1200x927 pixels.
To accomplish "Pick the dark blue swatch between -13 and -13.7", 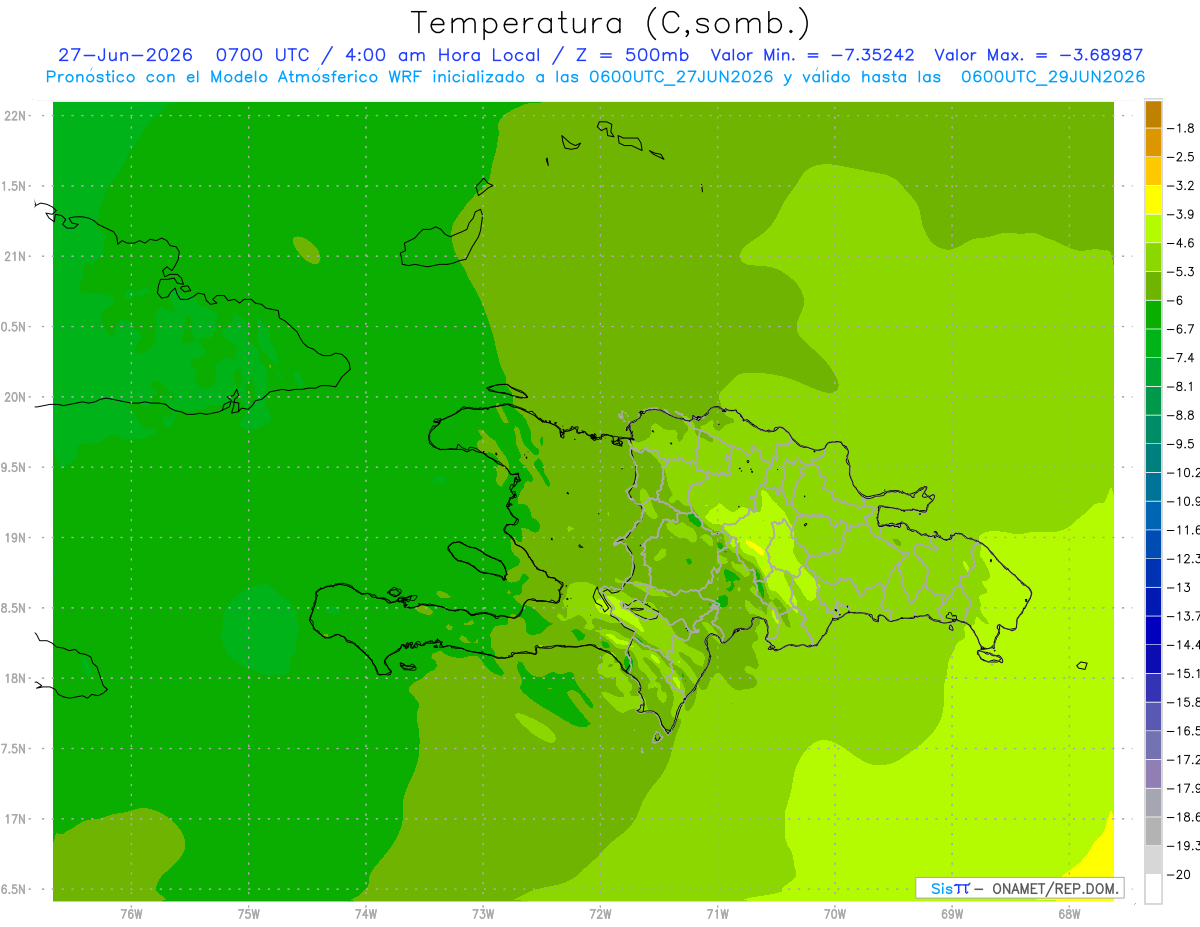I will click(x=1153, y=602).
